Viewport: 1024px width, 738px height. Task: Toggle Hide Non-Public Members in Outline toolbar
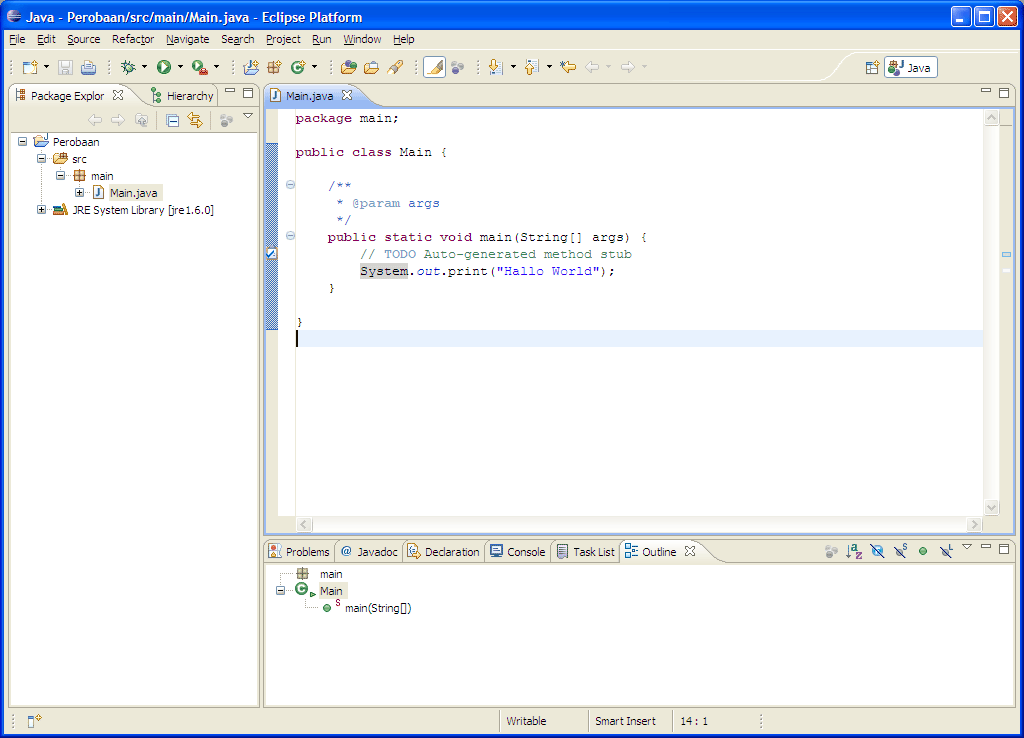pos(923,551)
